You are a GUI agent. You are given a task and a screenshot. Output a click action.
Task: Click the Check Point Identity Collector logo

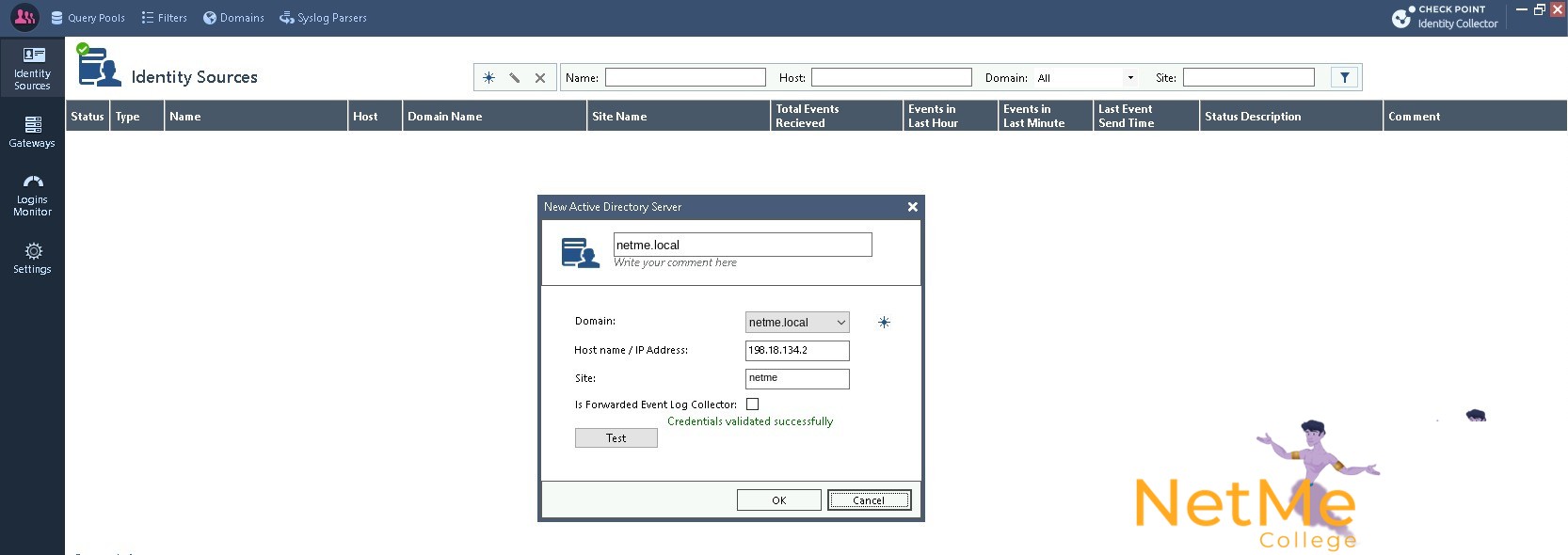click(x=1445, y=17)
